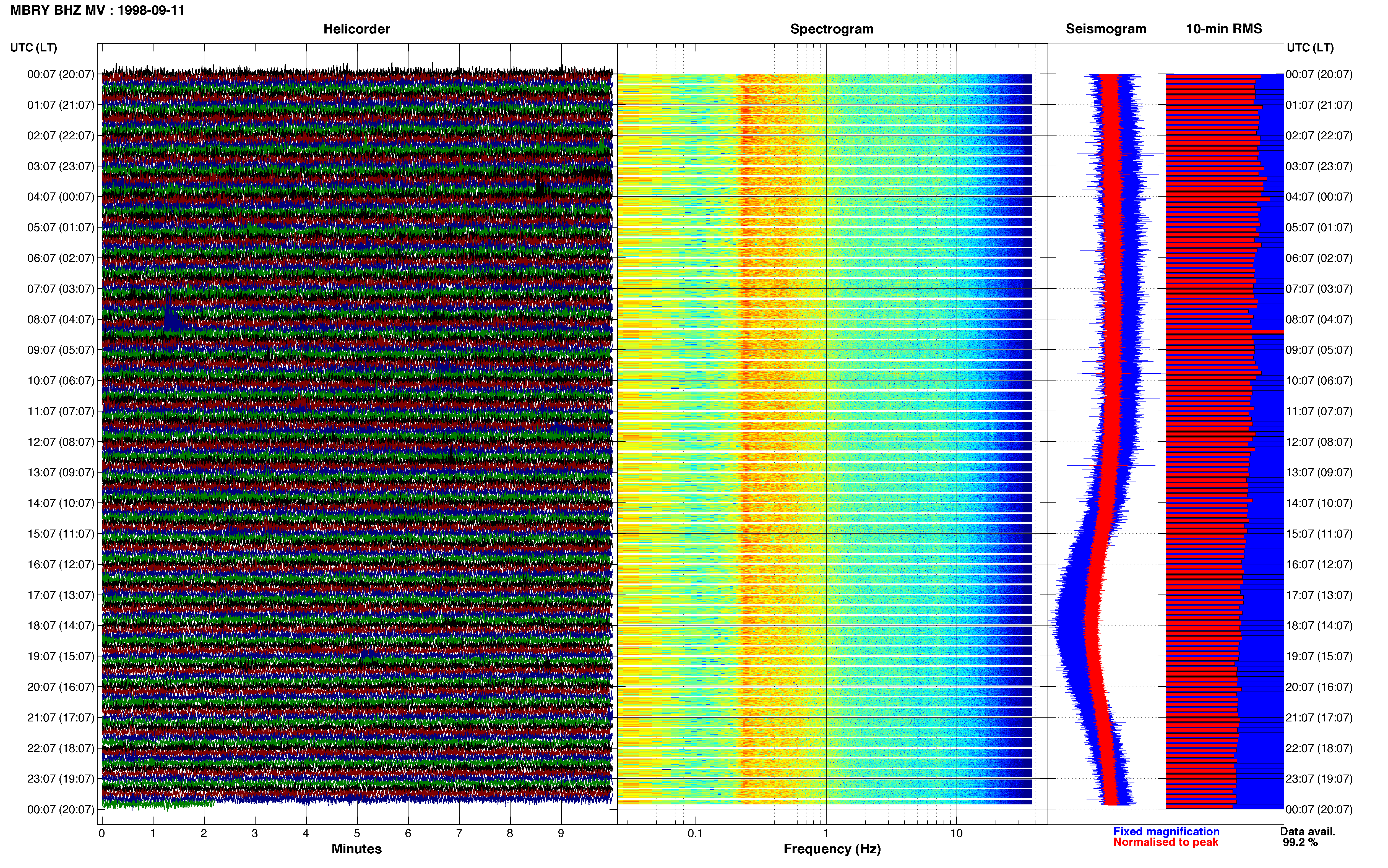1388x868 pixels.
Task: Click helicorder minute tick label '0'
Action: tap(101, 833)
